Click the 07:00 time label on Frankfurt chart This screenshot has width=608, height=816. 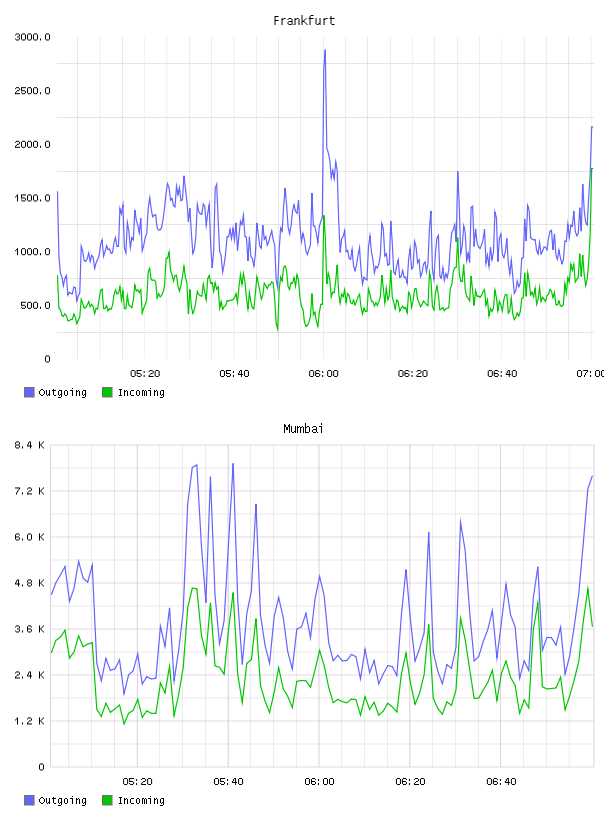point(590,373)
